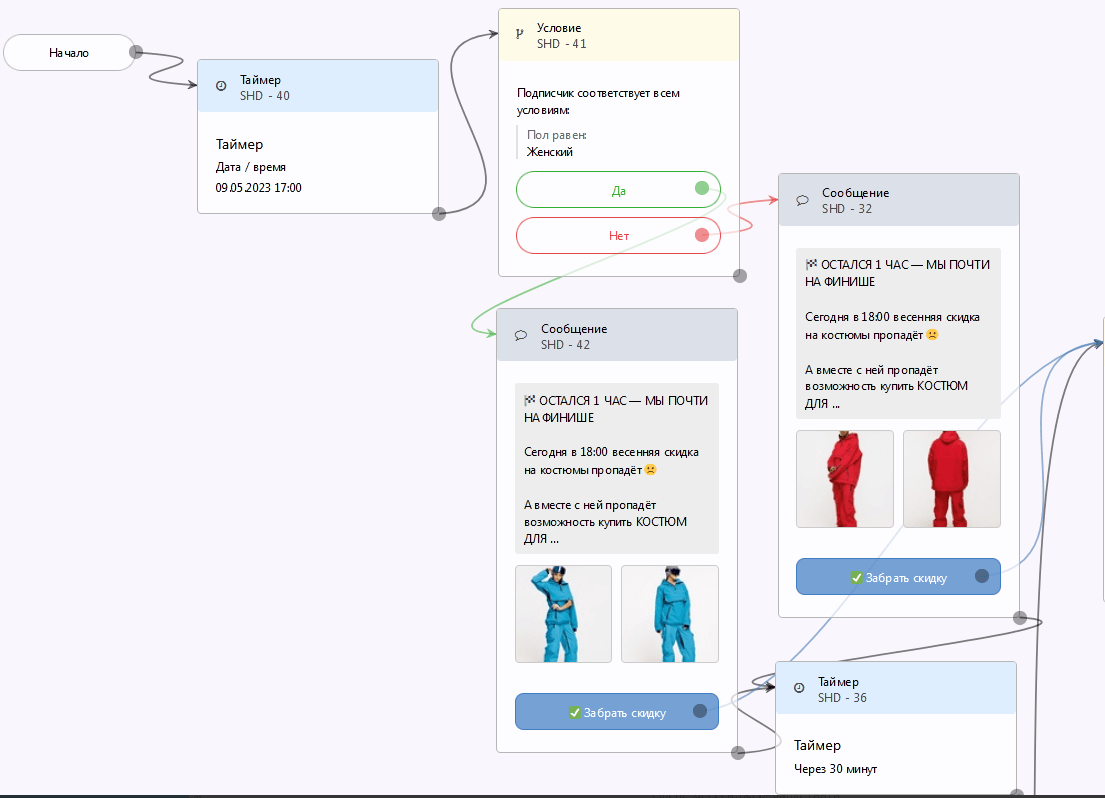Select the Начало start node
The image size is (1105, 798).
tap(68, 53)
